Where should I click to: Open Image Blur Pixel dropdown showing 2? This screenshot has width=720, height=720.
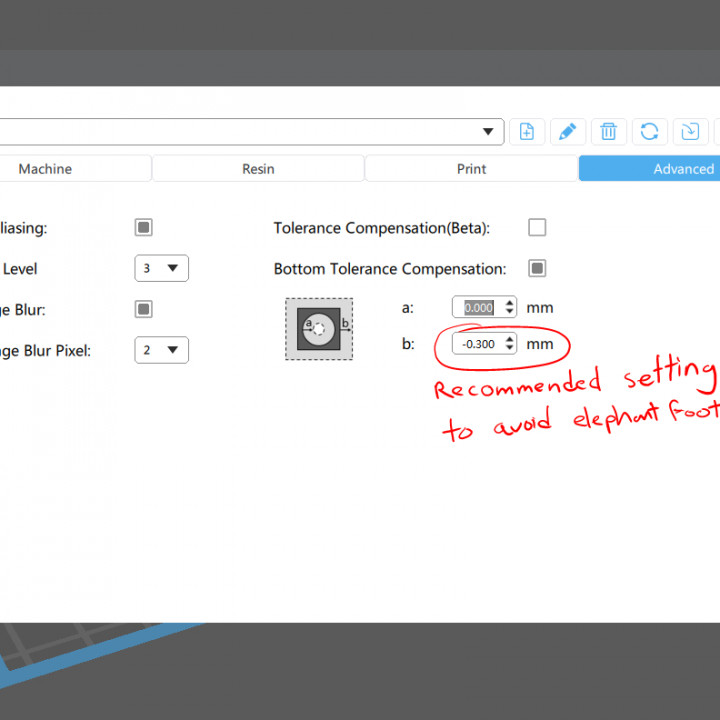pos(161,350)
